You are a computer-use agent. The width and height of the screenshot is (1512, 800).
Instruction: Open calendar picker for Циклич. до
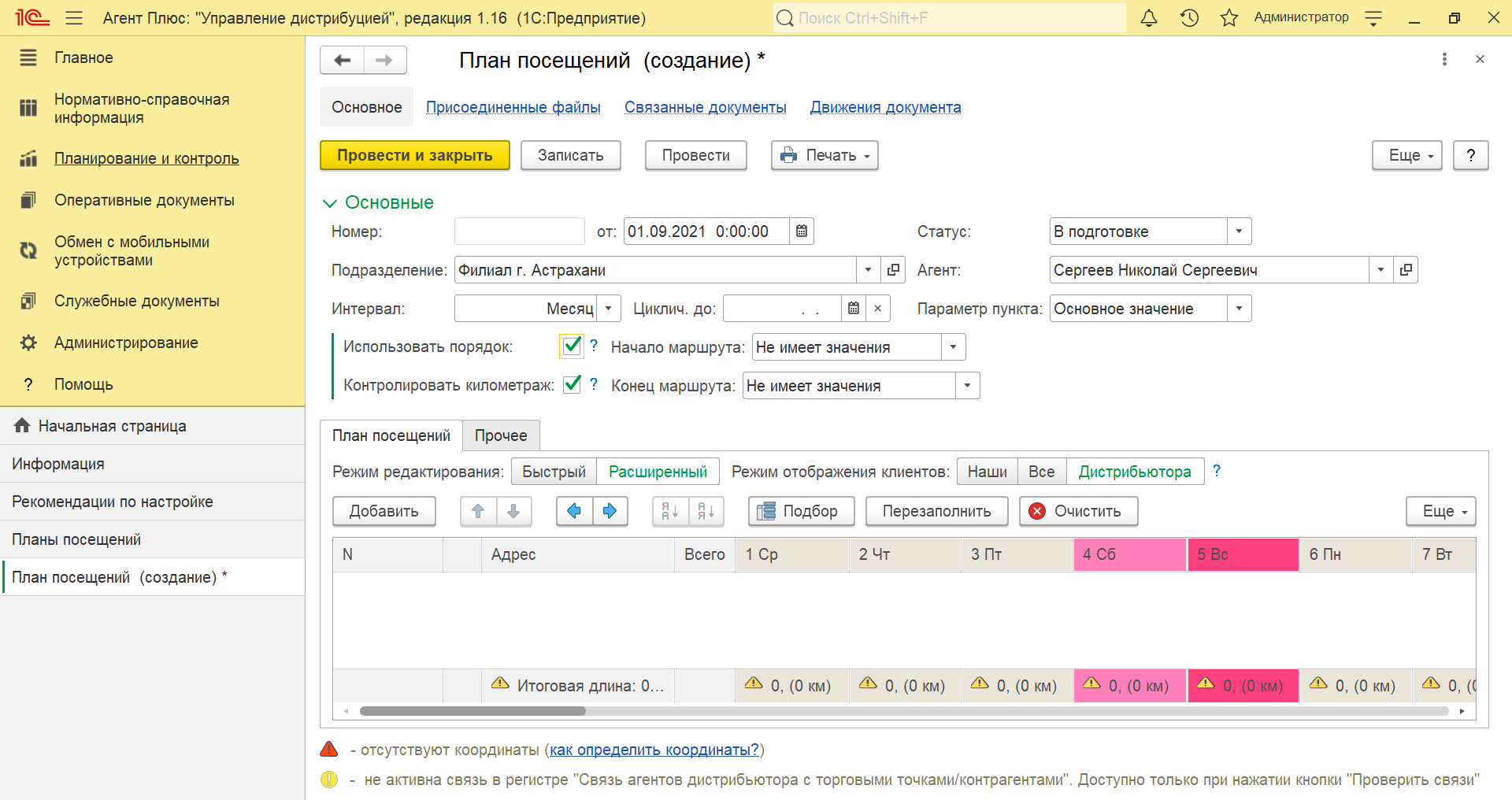[853, 309]
